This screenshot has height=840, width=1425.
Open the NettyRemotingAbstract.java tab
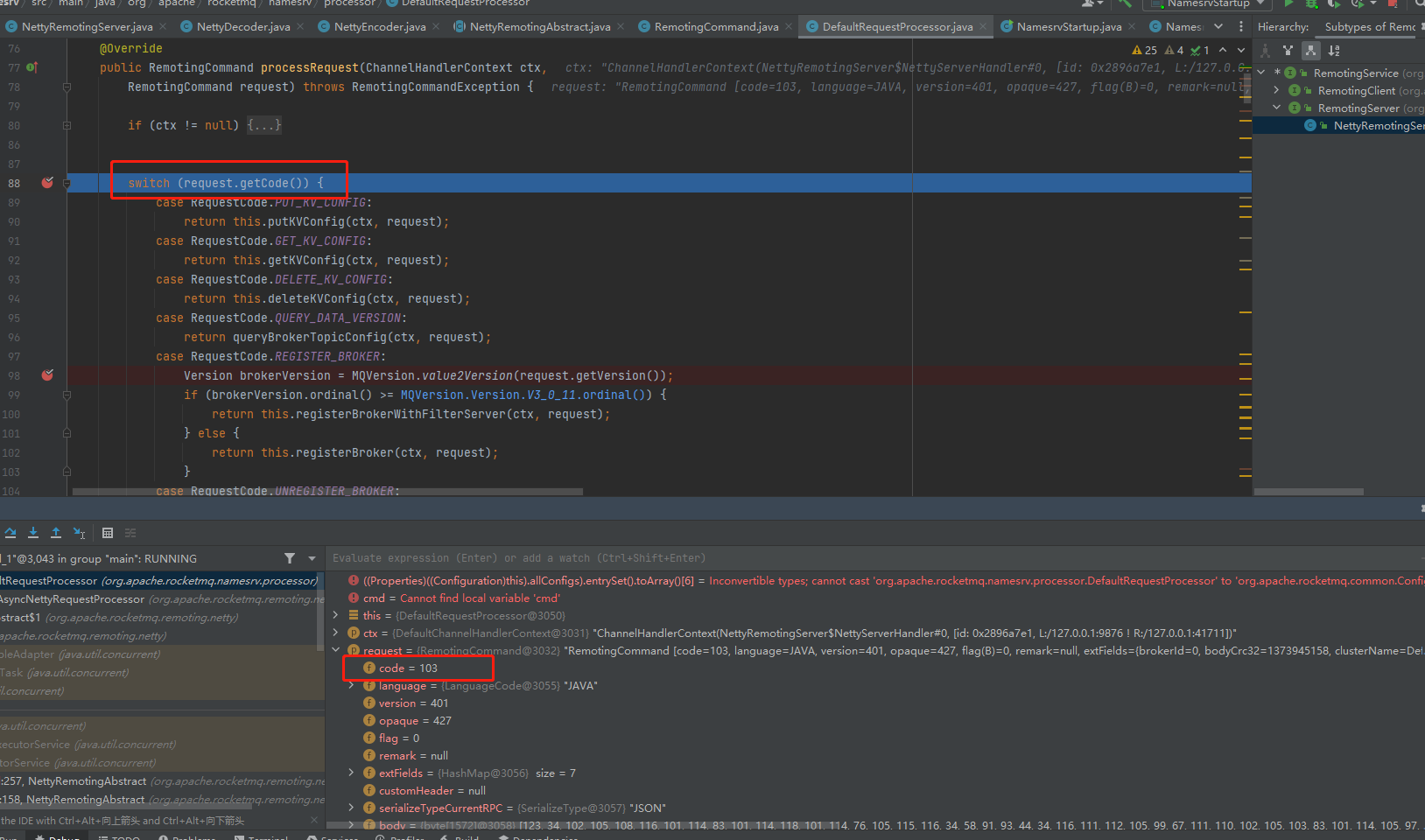(x=540, y=27)
